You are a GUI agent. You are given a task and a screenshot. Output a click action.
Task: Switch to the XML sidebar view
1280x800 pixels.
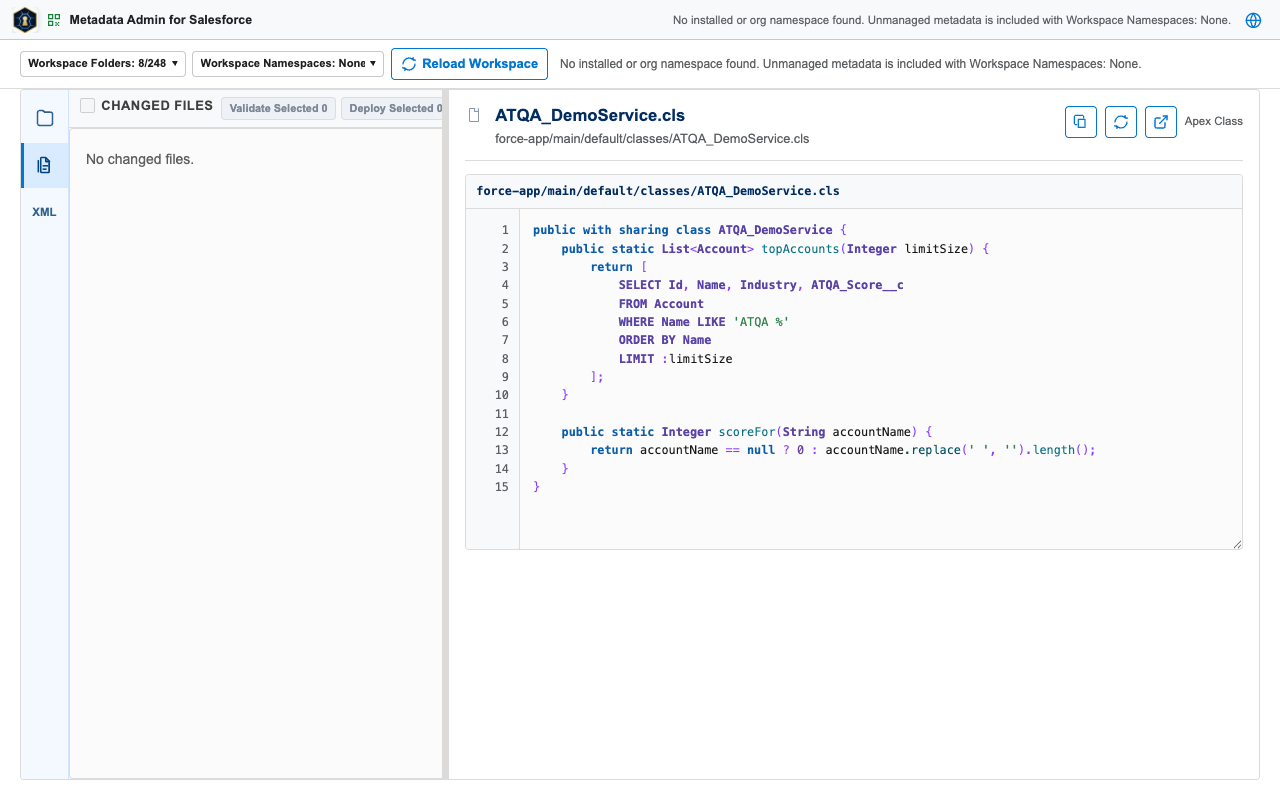[45, 212]
